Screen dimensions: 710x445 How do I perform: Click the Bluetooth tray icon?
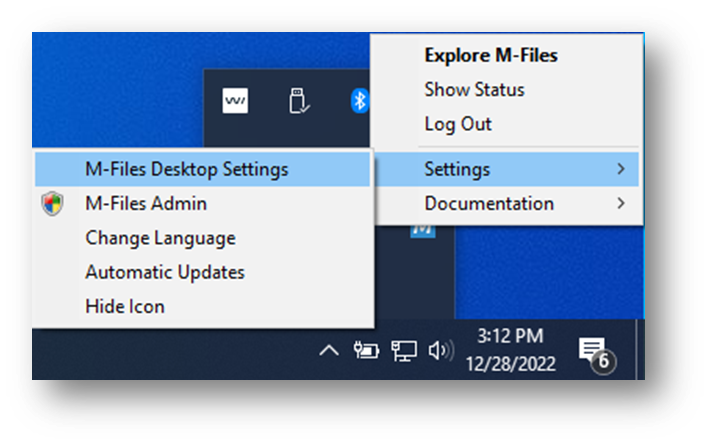[360, 100]
